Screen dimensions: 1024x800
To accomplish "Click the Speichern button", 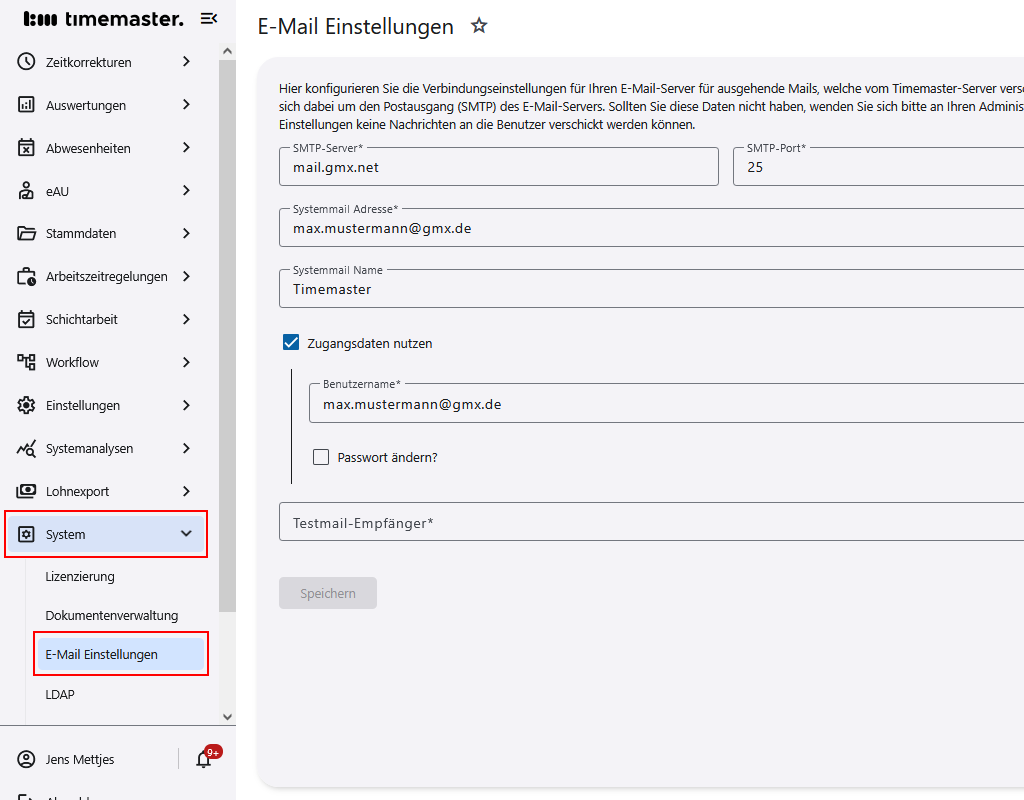I will point(327,593).
